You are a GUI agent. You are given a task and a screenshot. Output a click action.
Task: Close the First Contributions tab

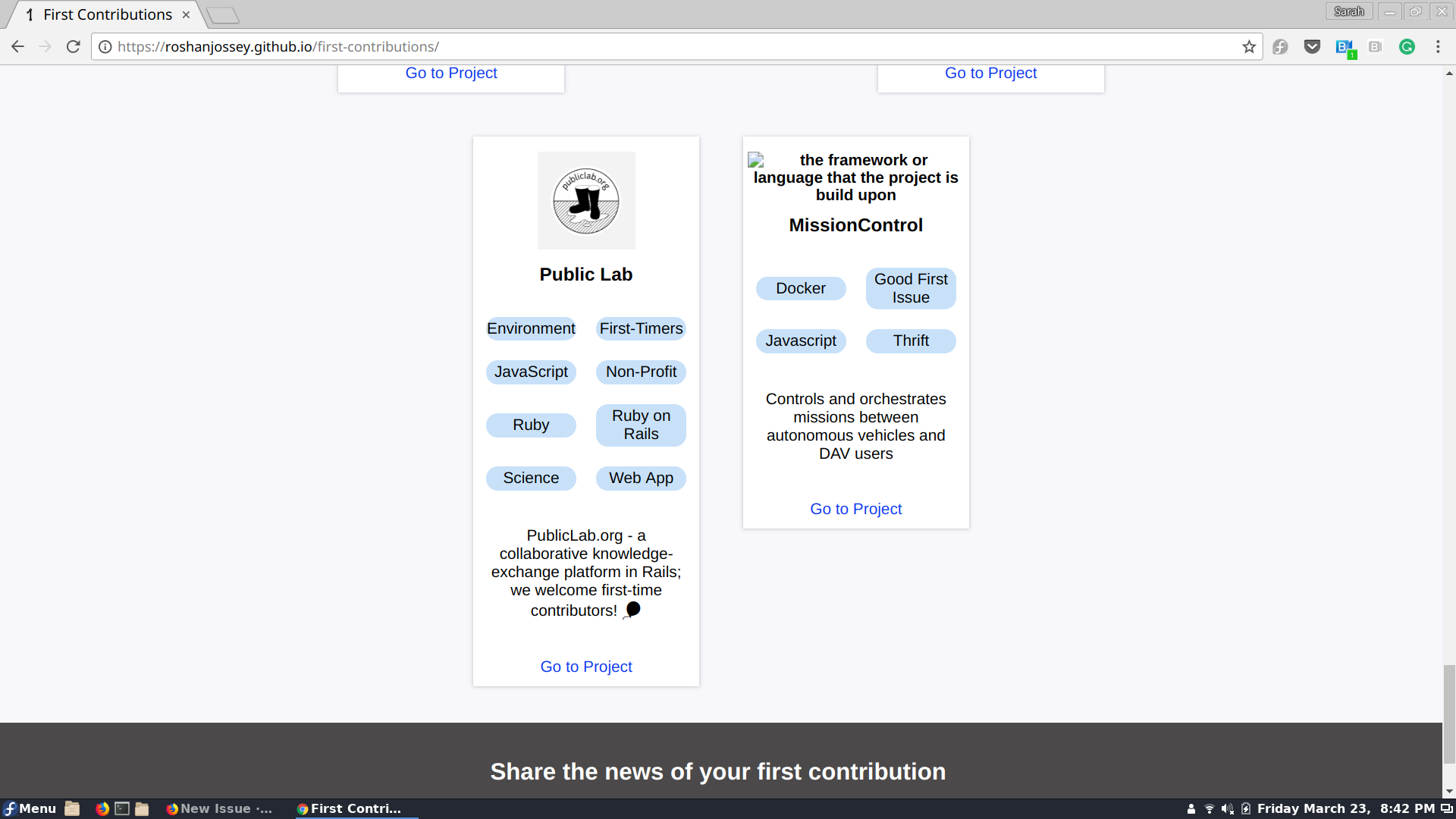coord(186,14)
